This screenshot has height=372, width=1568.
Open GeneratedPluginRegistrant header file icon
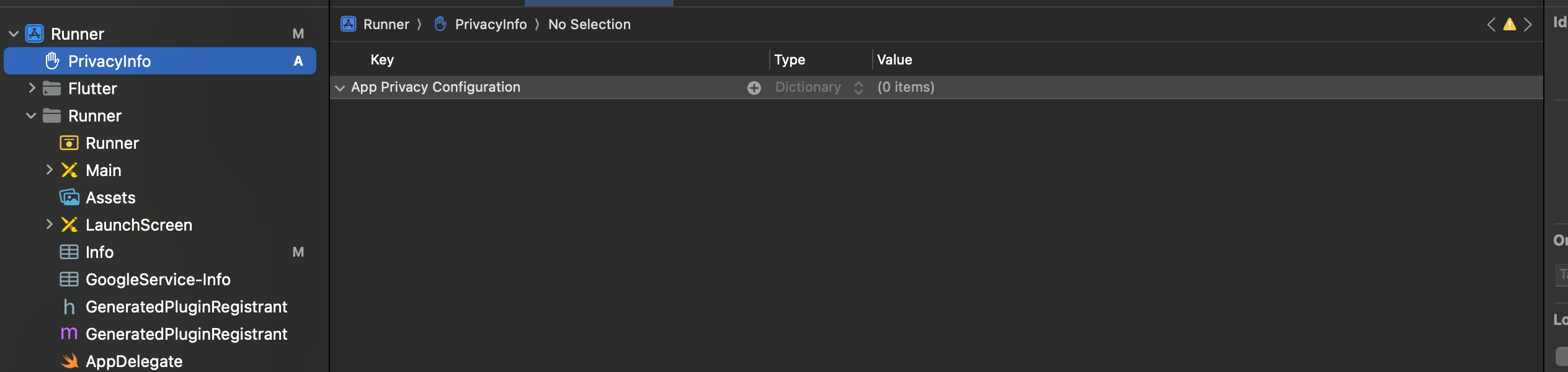[x=69, y=306]
